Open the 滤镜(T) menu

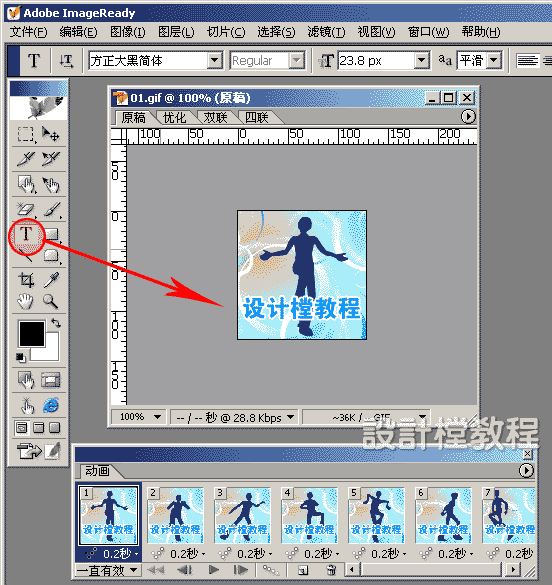[326, 32]
